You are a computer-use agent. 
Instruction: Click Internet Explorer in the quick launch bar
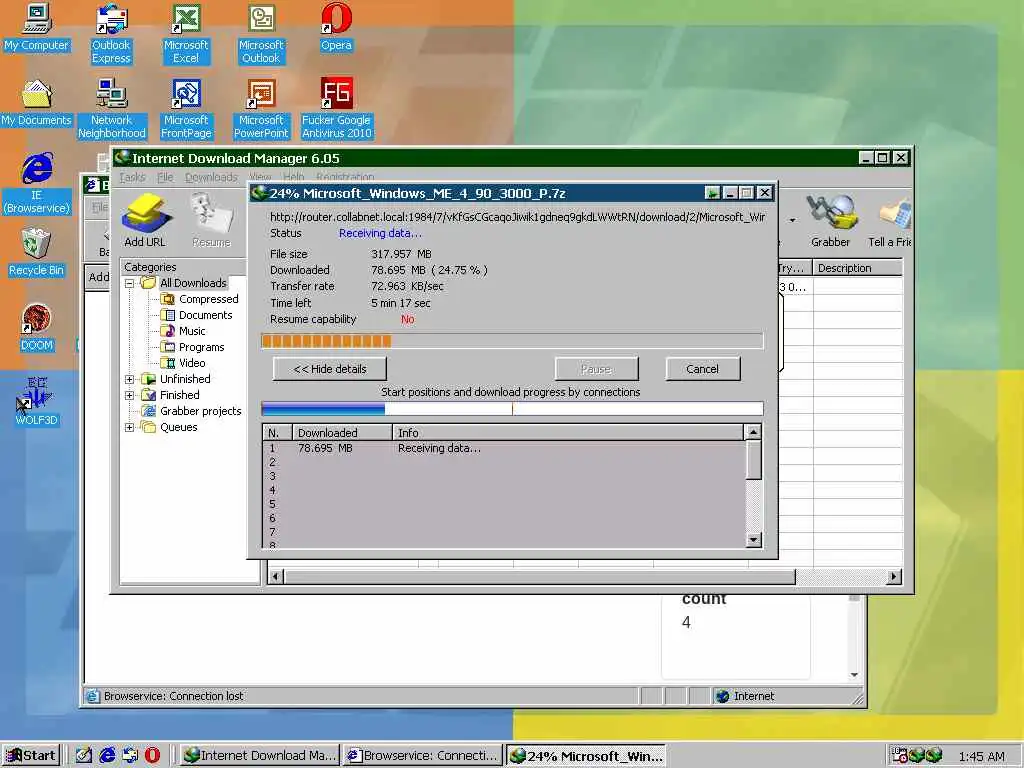(x=107, y=756)
